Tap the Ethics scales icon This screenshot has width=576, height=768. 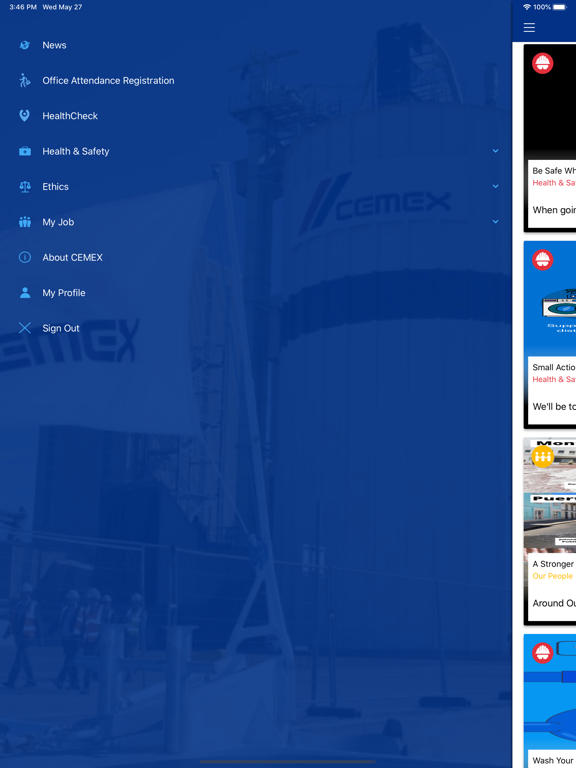click(24, 187)
